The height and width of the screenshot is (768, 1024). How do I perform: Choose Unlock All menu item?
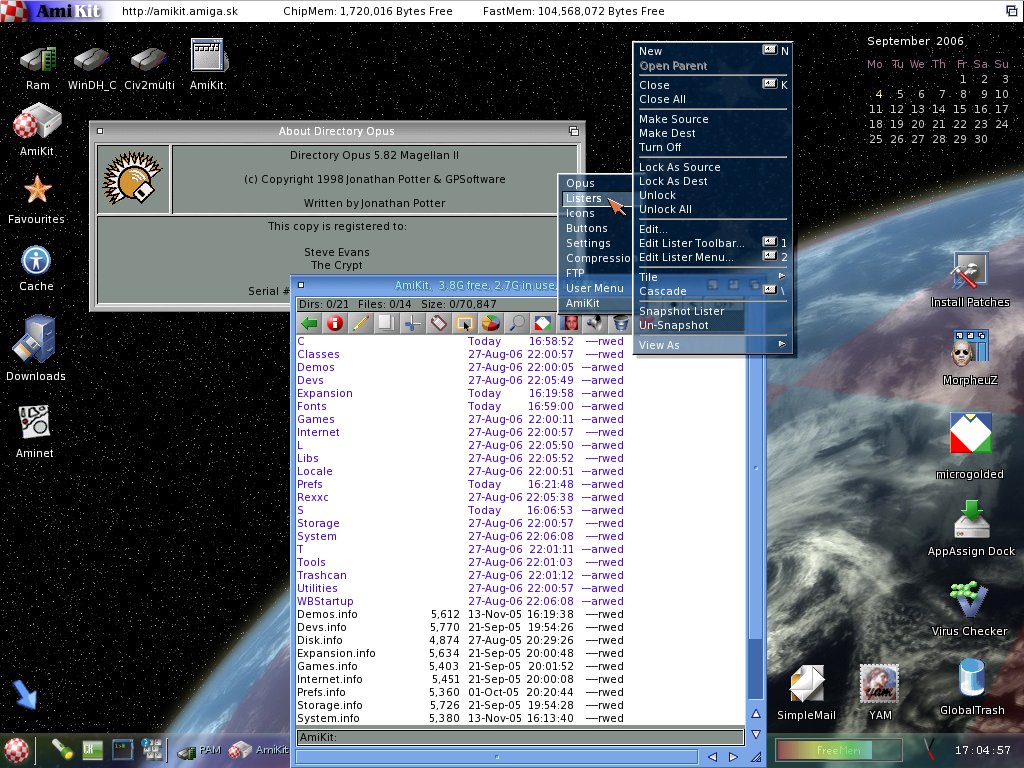[712, 209]
